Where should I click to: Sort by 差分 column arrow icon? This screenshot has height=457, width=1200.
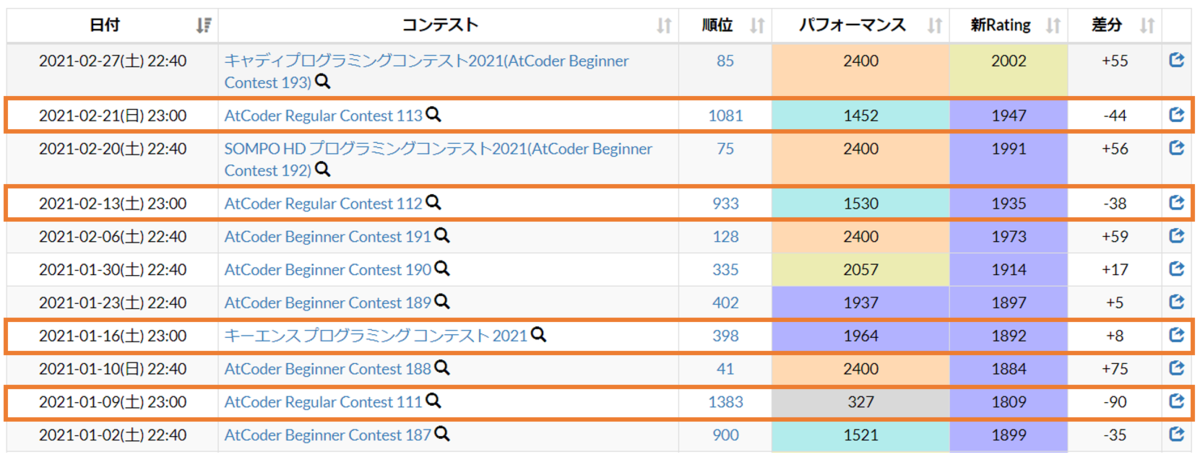(1148, 25)
